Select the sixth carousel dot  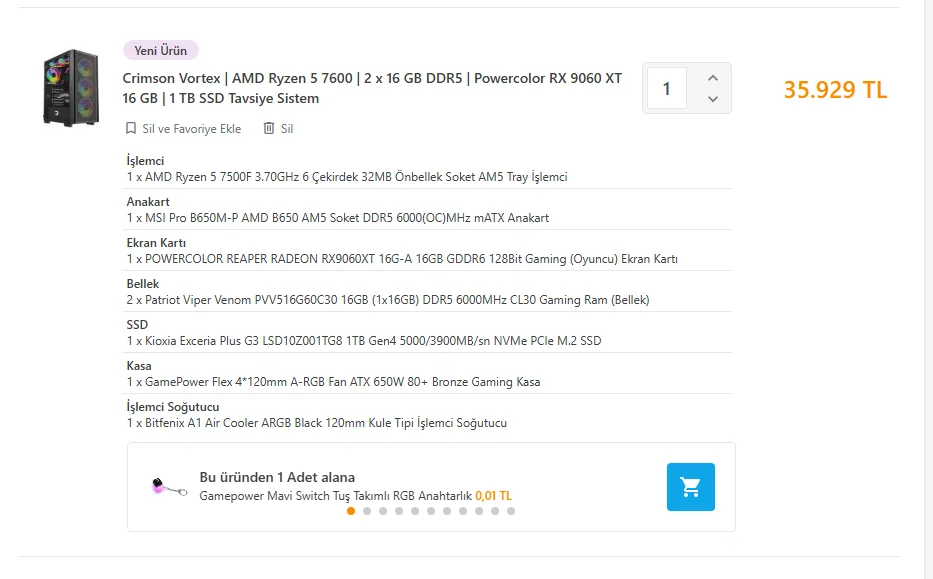click(x=431, y=511)
